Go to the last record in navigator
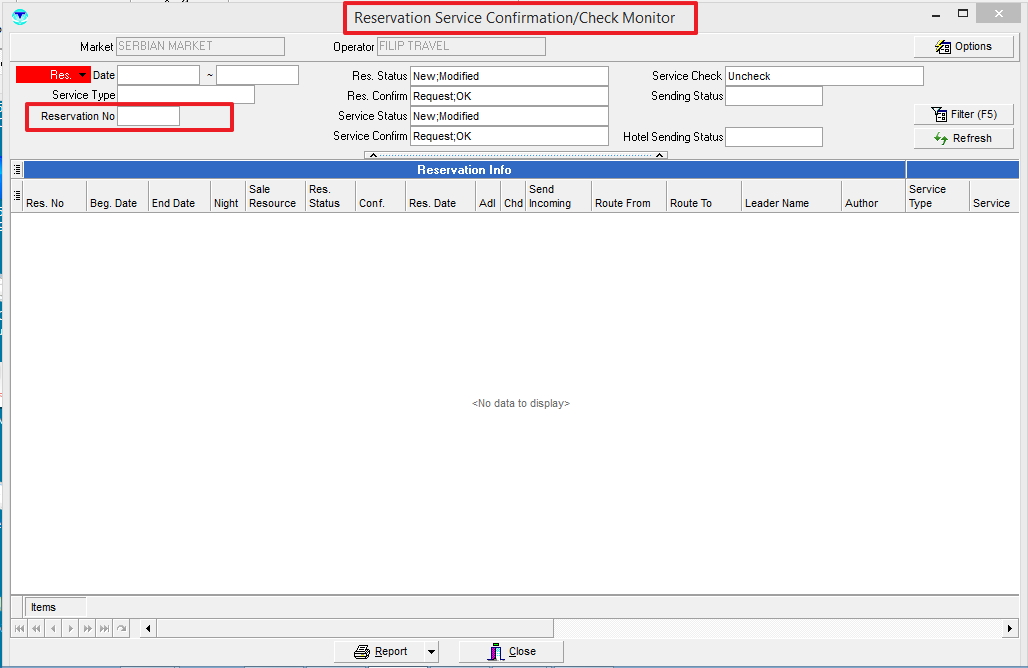The width and height of the screenshot is (1028, 668). coord(104,628)
